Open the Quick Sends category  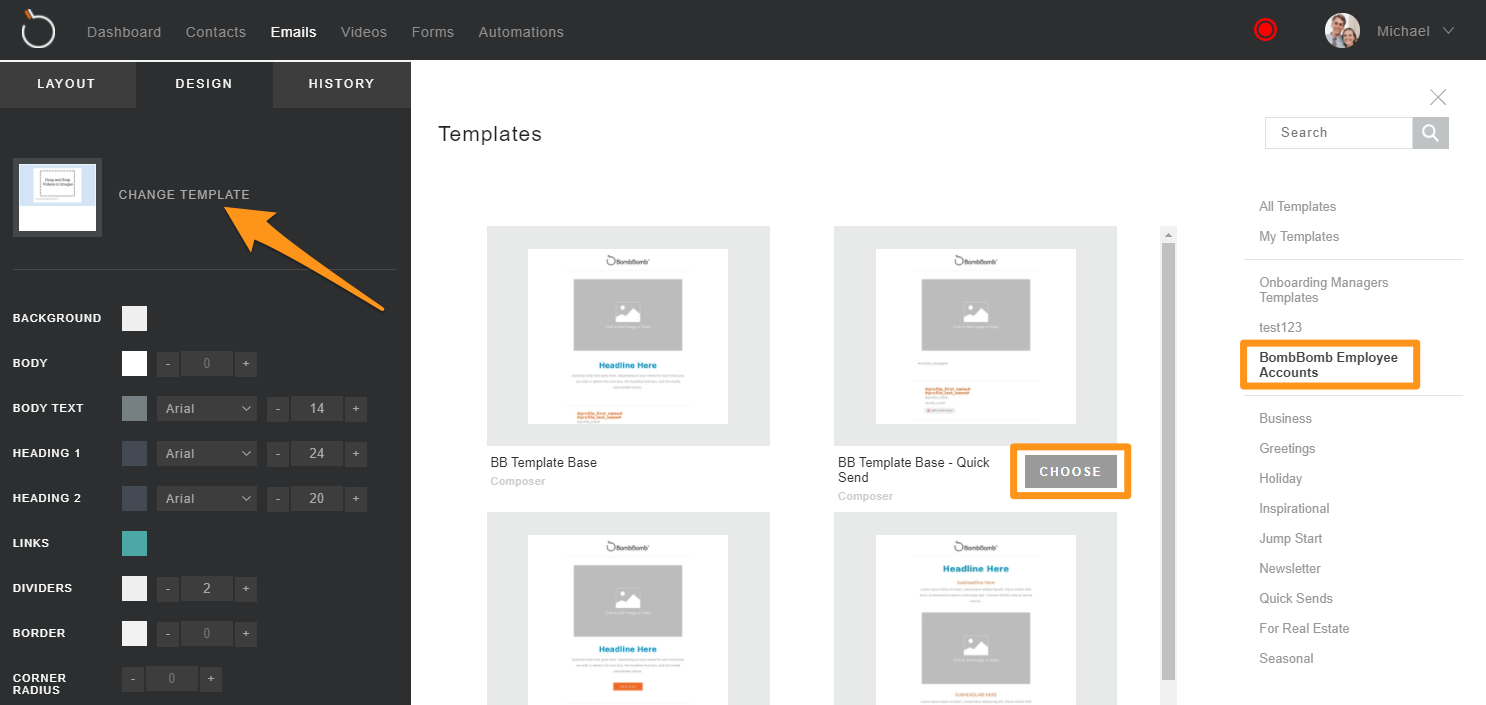point(1296,599)
